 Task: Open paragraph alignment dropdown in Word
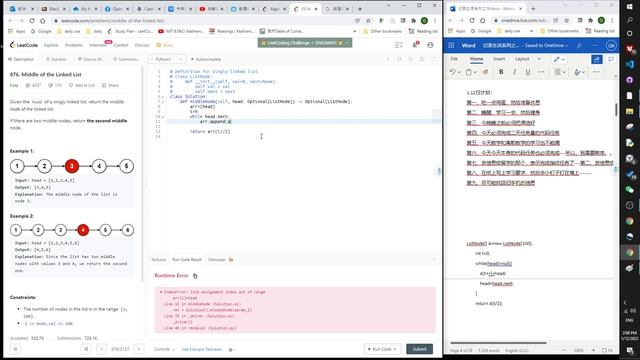click(x=560, y=72)
